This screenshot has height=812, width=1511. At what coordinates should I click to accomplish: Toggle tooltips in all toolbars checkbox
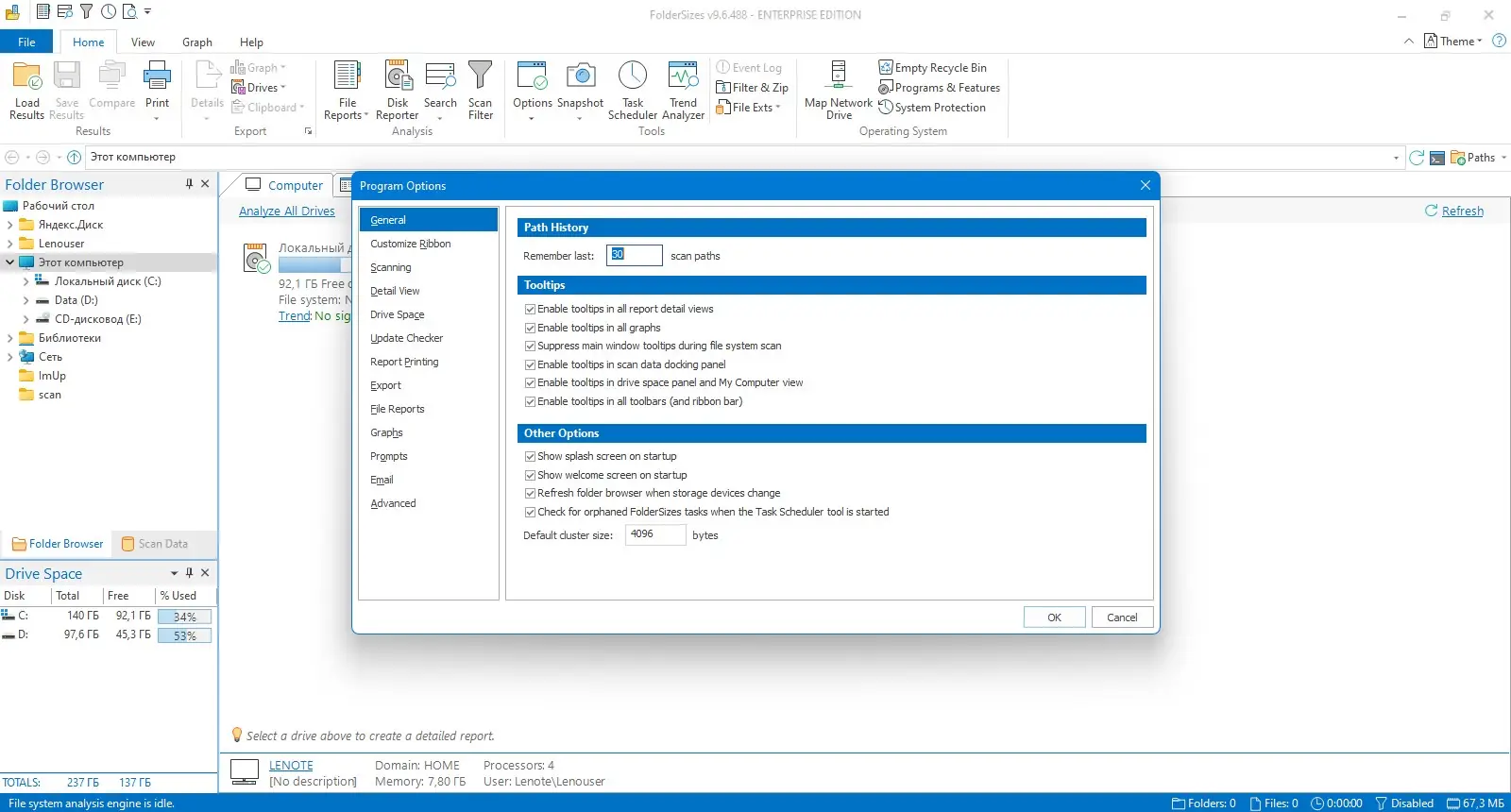pyautogui.click(x=530, y=402)
